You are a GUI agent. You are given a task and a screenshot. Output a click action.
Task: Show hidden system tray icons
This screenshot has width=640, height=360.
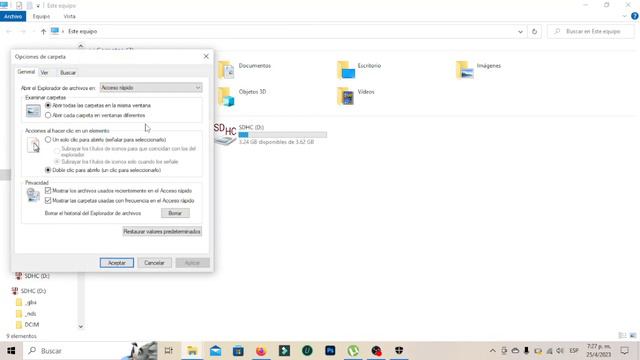[x=493, y=351]
